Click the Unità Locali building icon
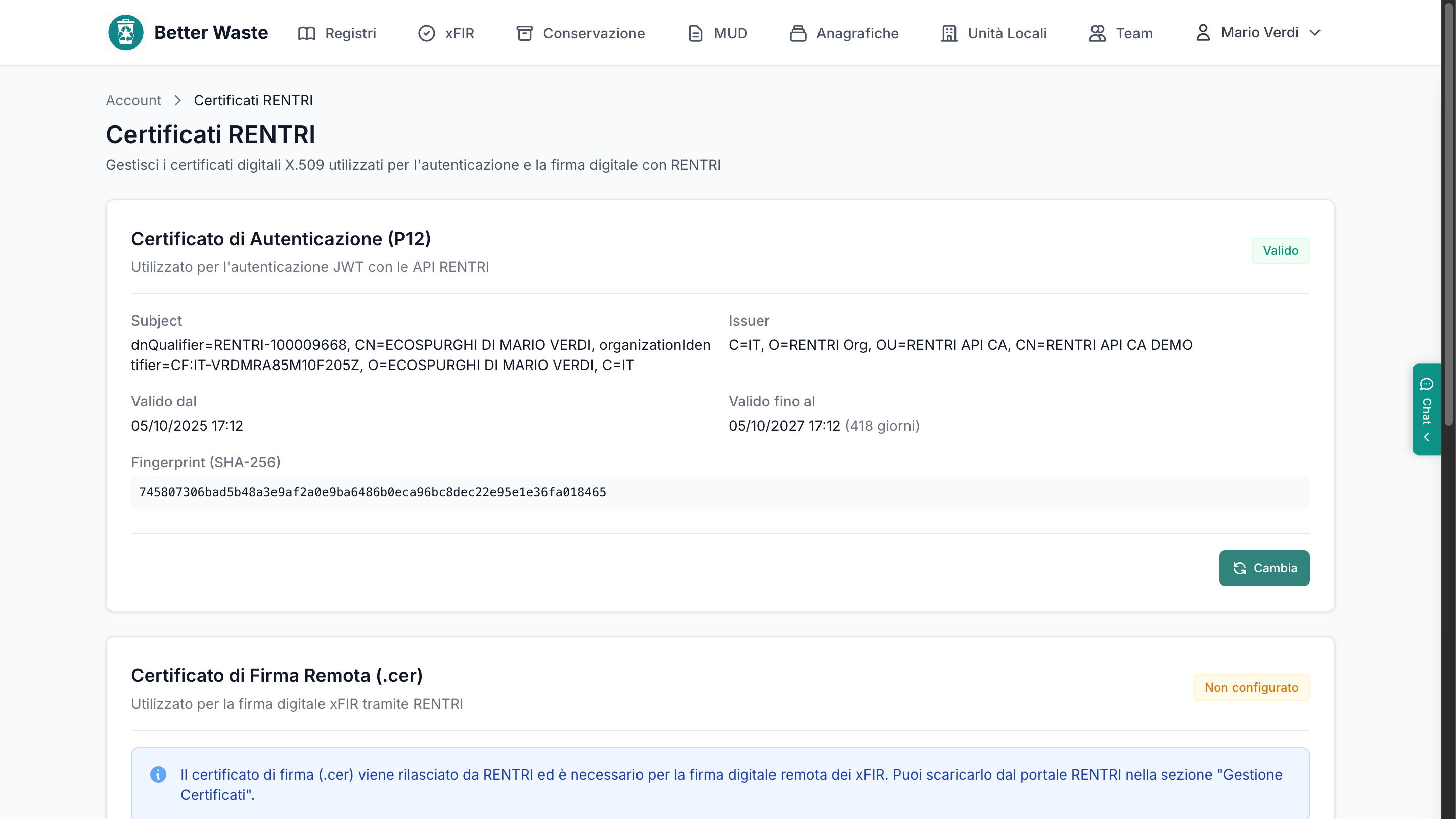This screenshot has width=1456, height=819. coord(949,33)
